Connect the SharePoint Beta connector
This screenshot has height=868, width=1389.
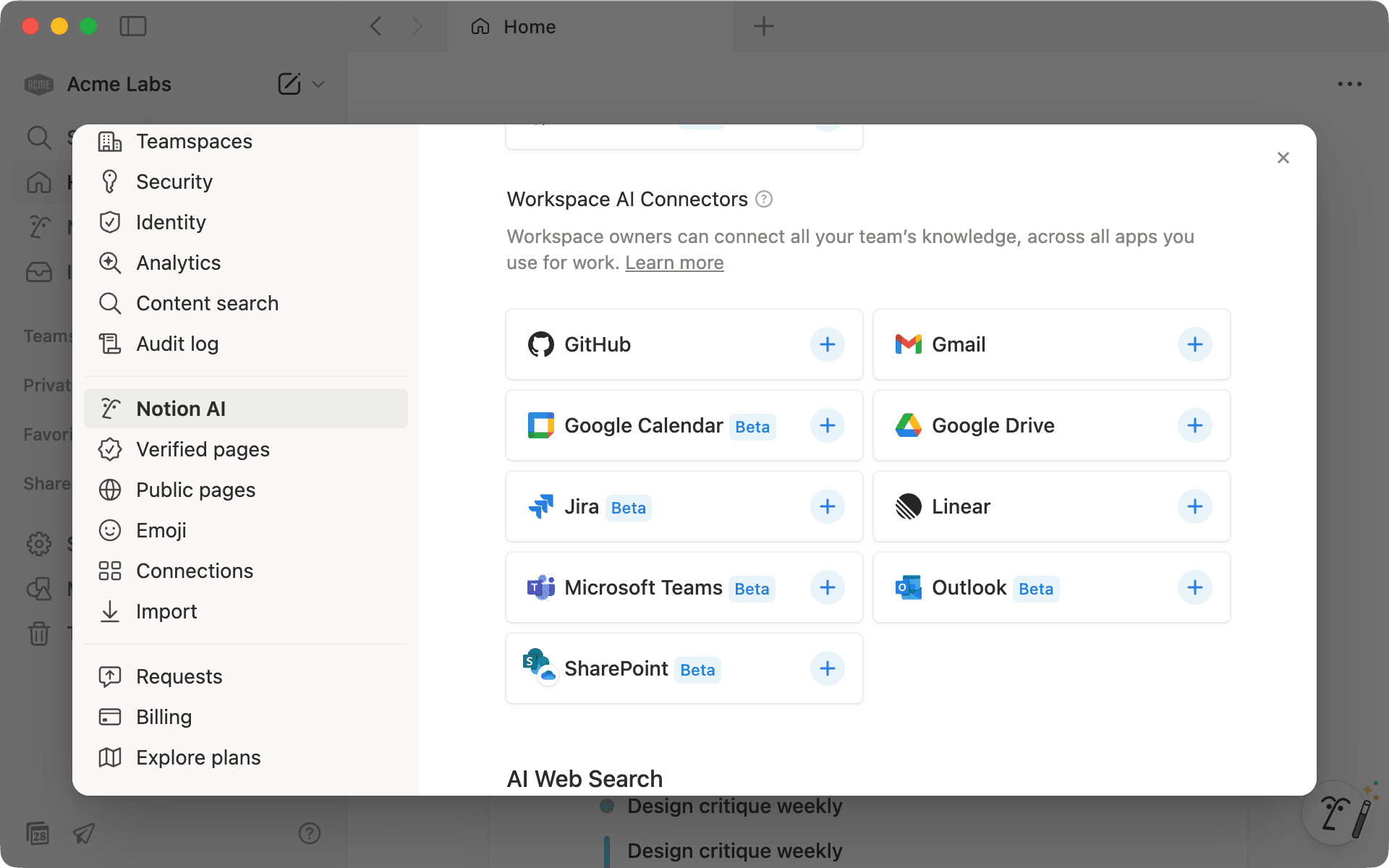click(828, 668)
